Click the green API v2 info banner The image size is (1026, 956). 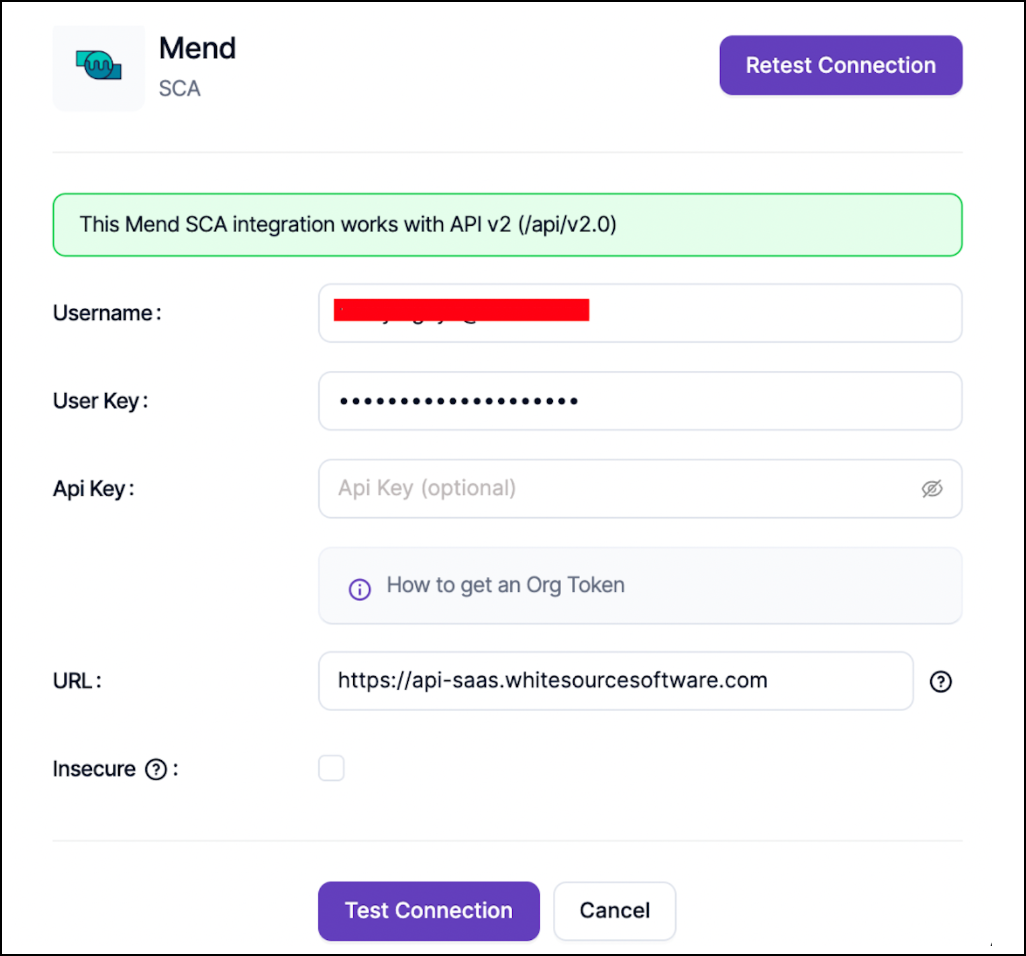coord(507,225)
